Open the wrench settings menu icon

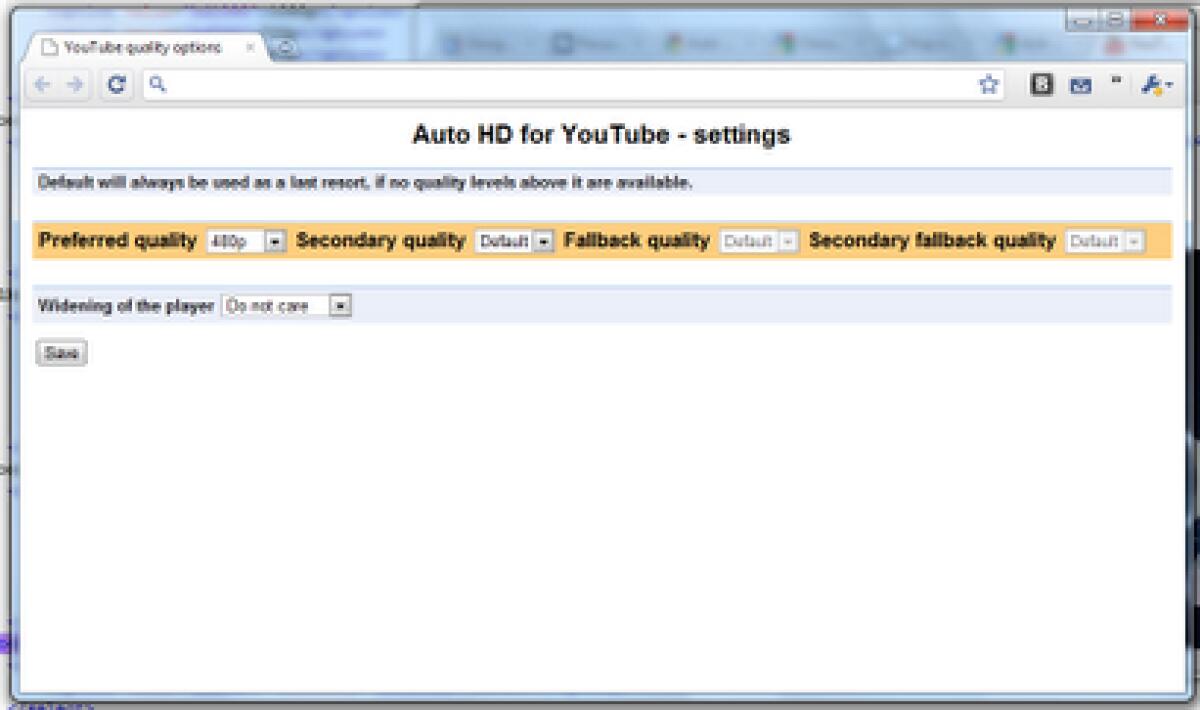[x=1156, y=86]
